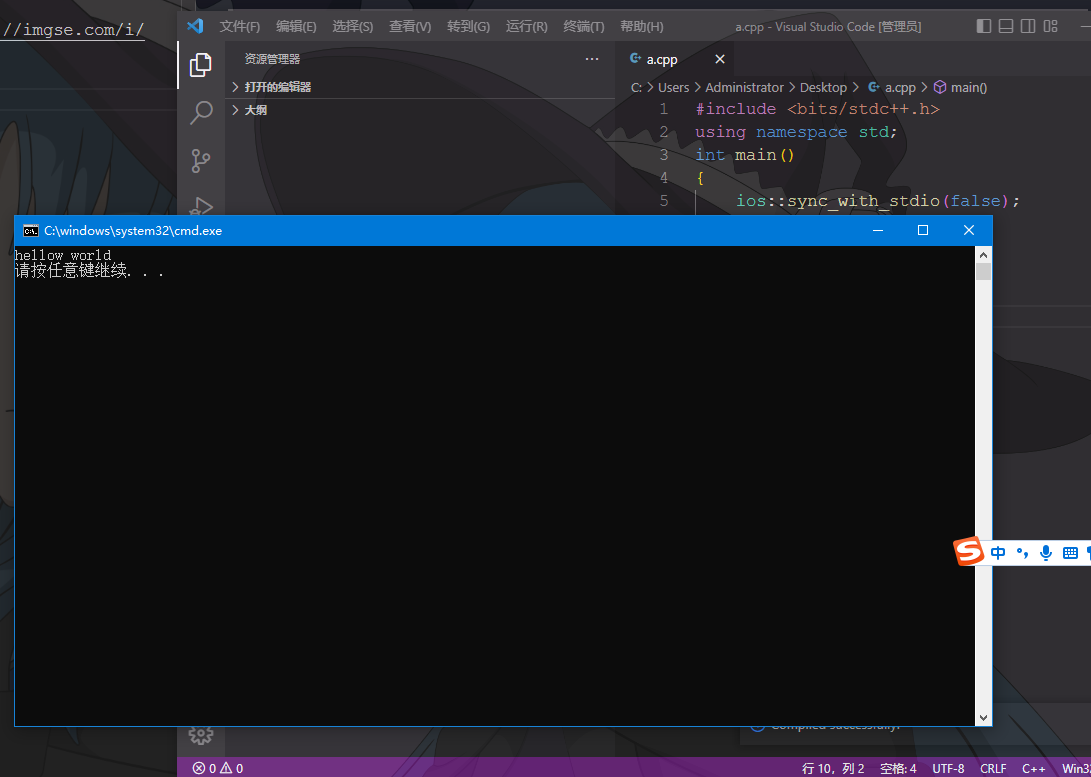
Task: Close the a.cpp editor tab
Action: tap(720, 59)
